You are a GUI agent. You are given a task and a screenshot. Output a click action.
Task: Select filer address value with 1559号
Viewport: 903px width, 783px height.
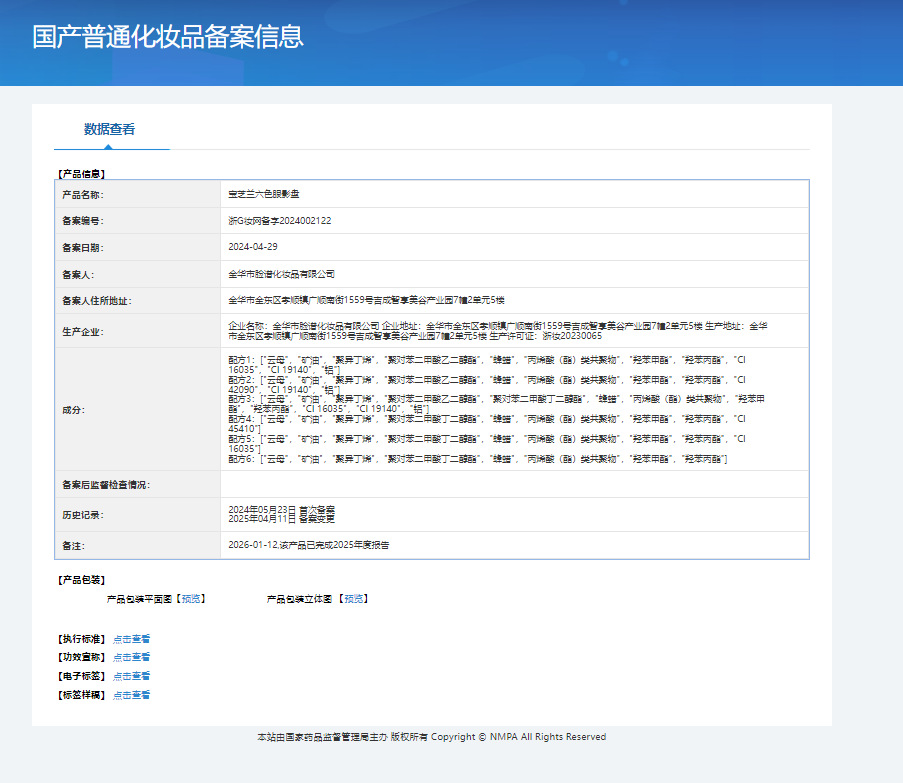[x=366, y=300]
